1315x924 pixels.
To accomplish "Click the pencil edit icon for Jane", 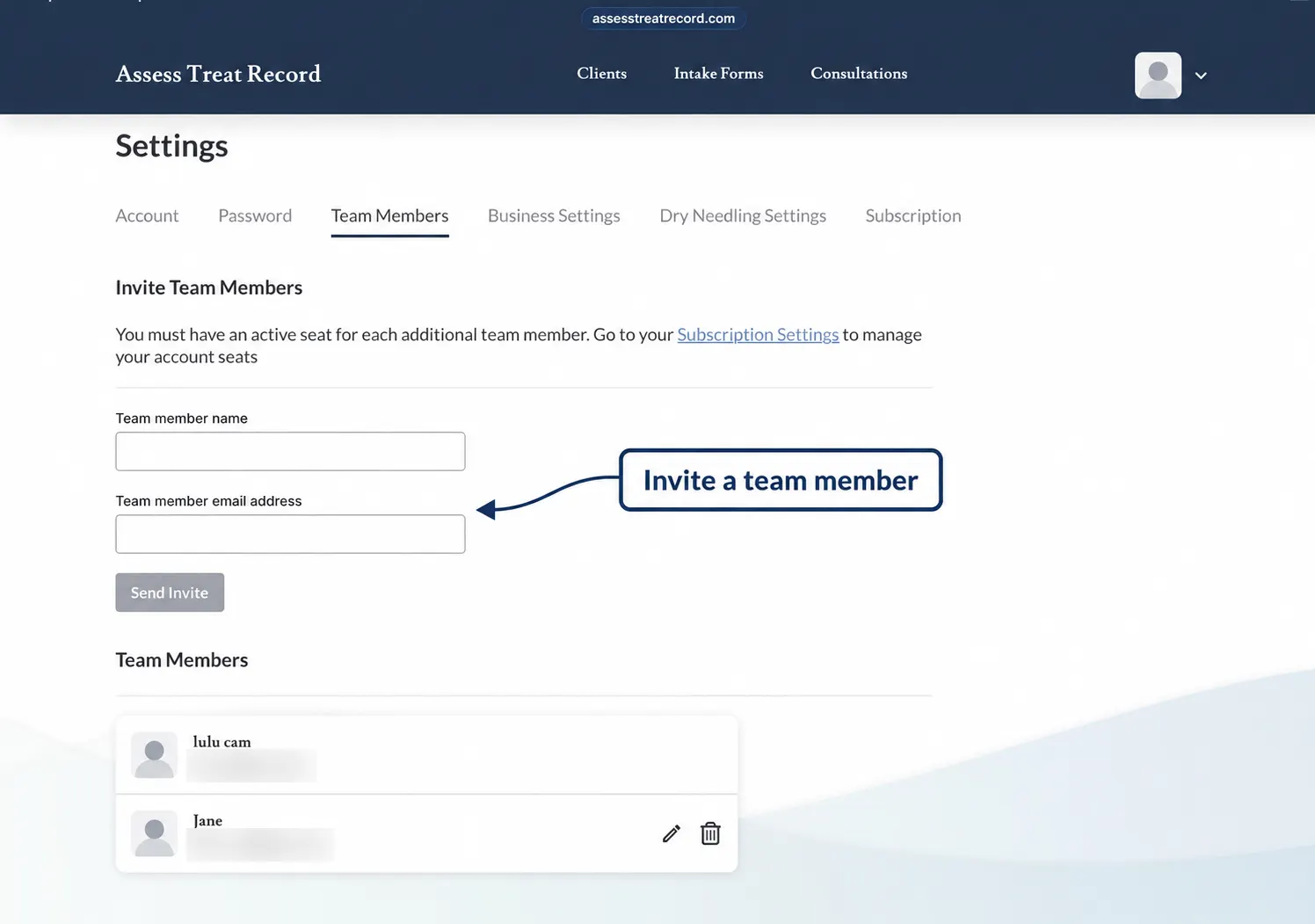I will pyautogui.click(x=672, y=833).
